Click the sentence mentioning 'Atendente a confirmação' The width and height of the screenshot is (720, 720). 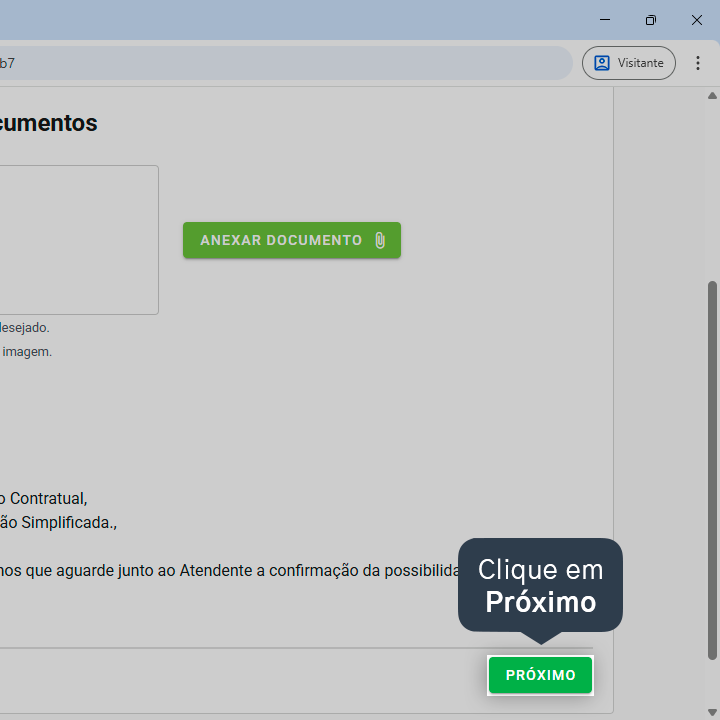pos(230,571)
